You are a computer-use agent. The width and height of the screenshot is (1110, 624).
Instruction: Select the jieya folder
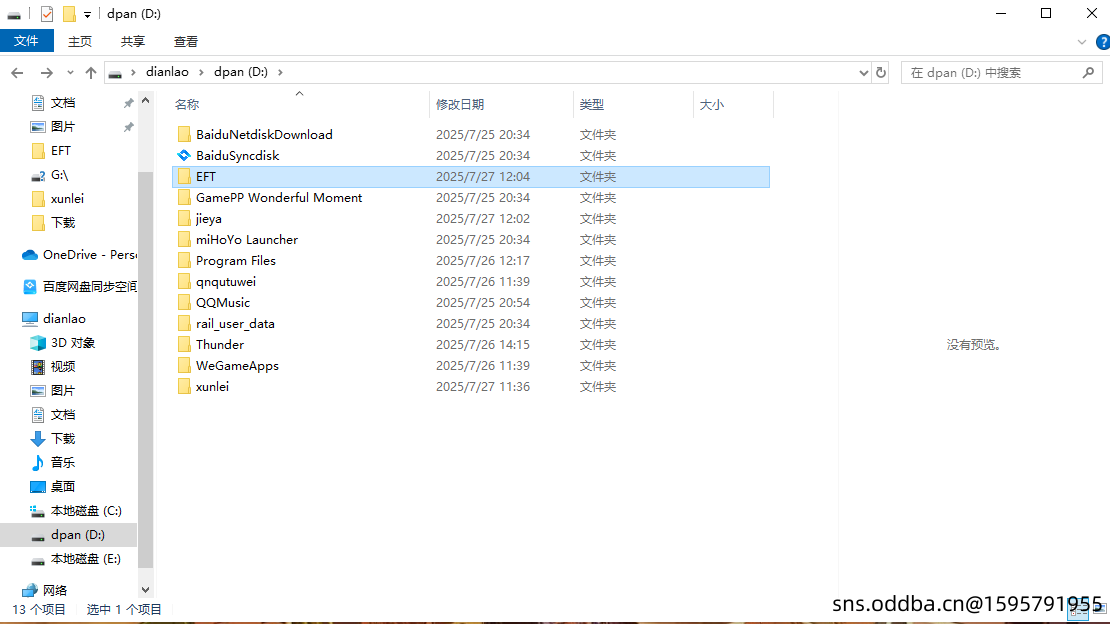[x=471, y=219]
